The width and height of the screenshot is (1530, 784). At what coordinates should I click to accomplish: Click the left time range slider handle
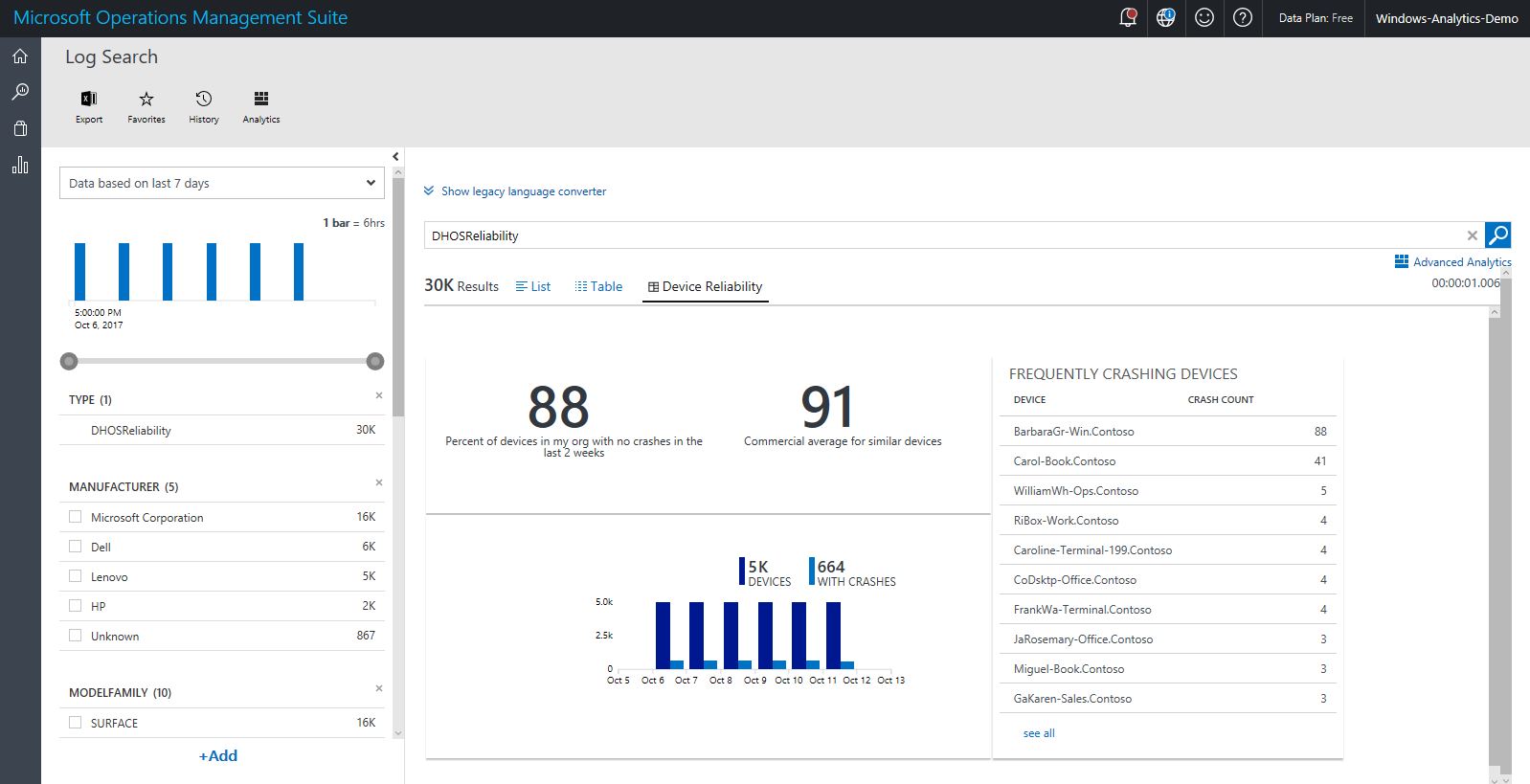click(x=69, y=361)
